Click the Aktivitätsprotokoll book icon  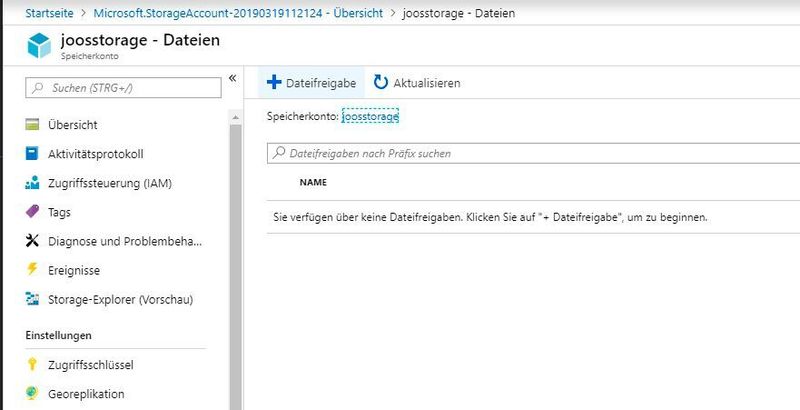pos(32,153)
